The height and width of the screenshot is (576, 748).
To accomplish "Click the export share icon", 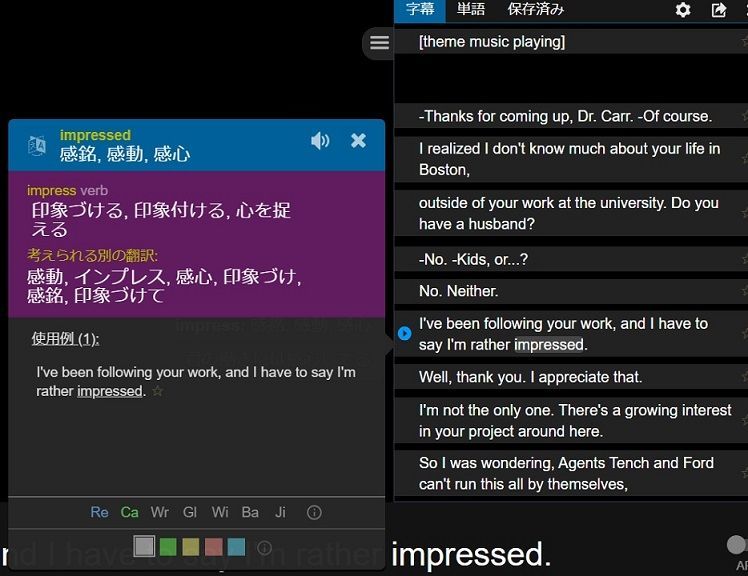I will [x=718, y=10].
